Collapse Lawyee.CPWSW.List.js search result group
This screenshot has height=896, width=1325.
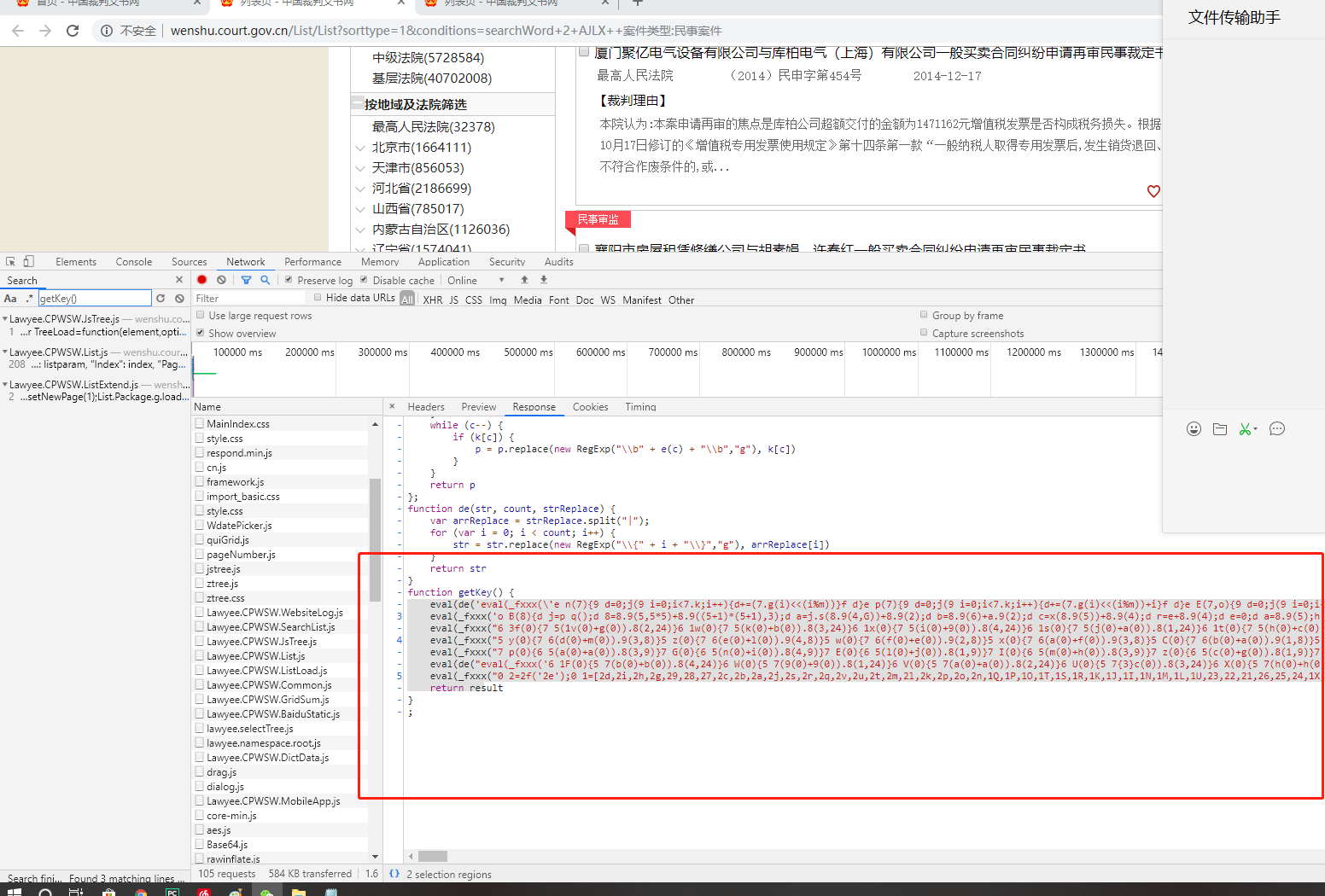point(5,352)
